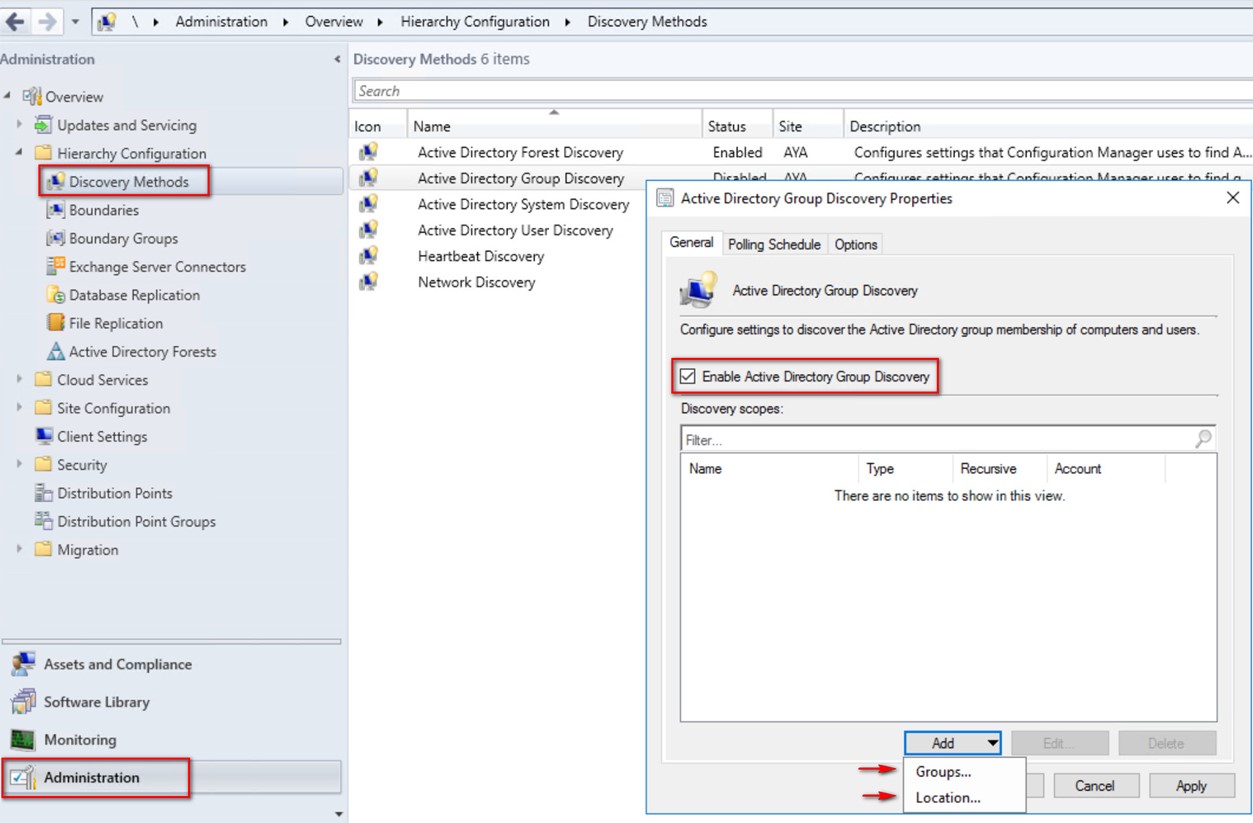Screen dimensions: 1253x823
Task: Click the Active Directory Forests icon
Action: [55, 352]
